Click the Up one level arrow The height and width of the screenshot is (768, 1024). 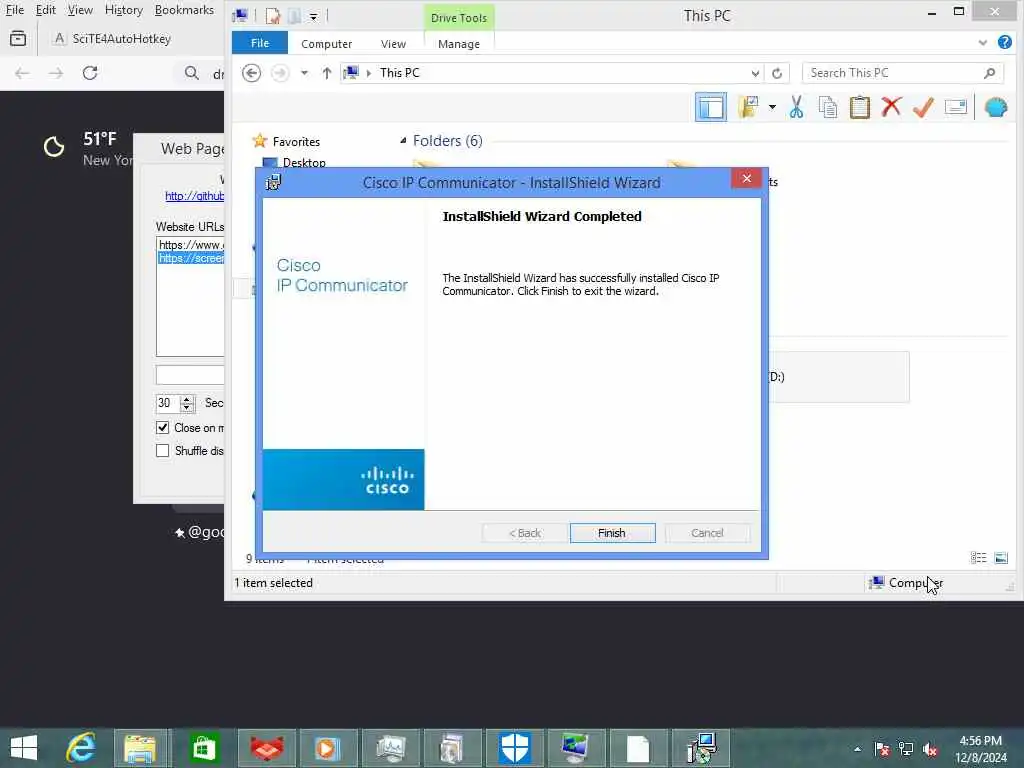[x=327, y=72]
